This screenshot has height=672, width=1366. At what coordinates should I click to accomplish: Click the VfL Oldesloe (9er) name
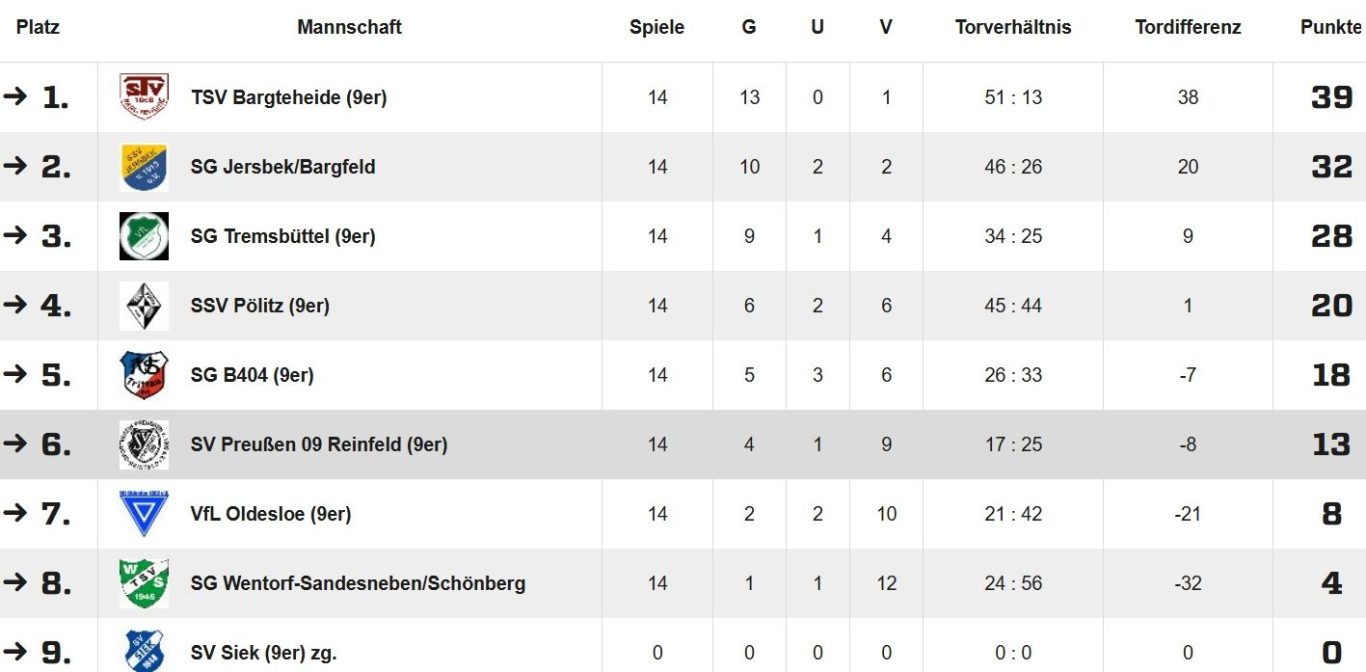(271, 514)
